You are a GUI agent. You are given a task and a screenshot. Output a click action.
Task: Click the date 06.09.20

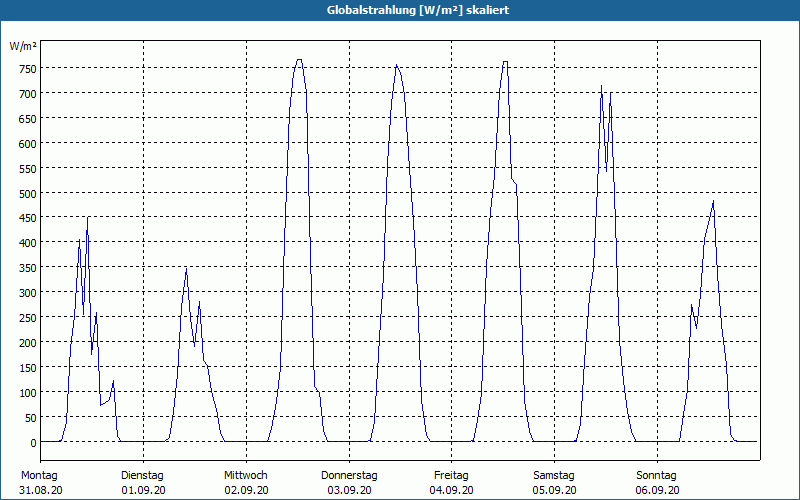(657, 490)
